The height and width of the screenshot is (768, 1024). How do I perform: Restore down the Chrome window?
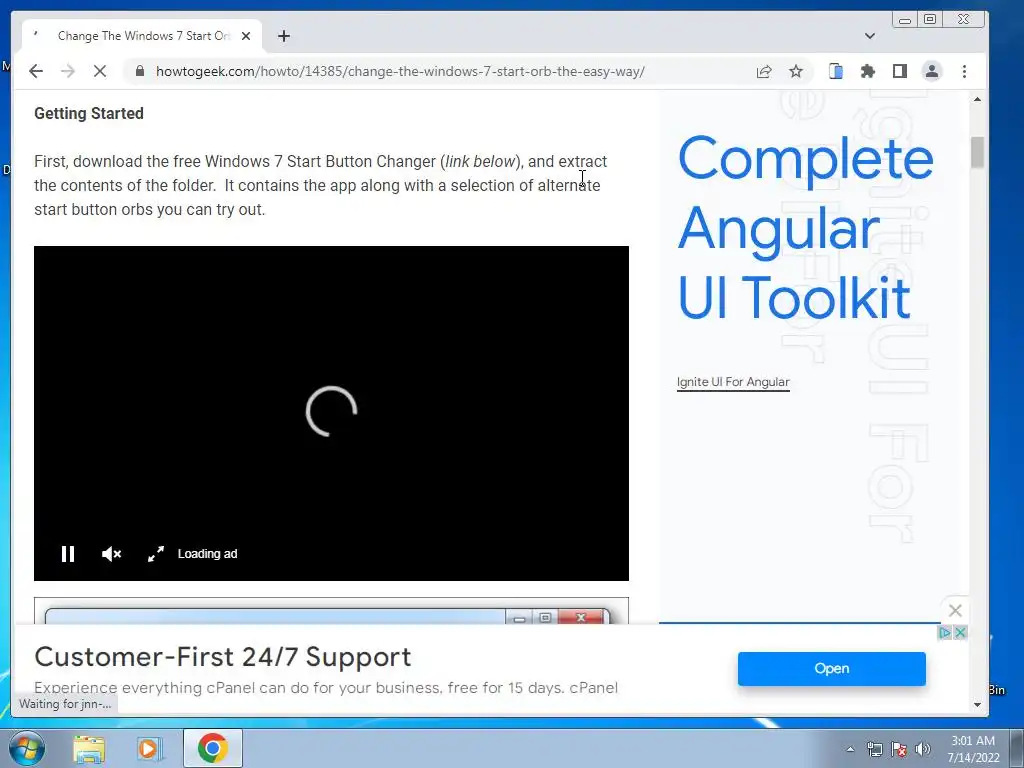[x=930, y=20]
